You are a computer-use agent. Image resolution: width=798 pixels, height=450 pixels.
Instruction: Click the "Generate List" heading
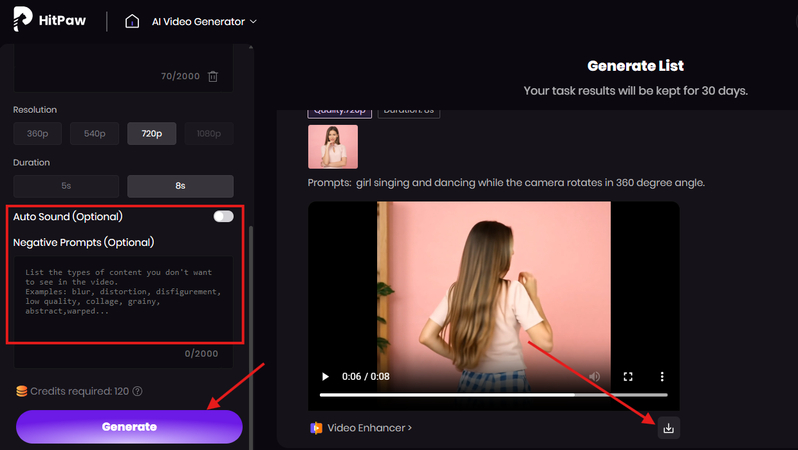click(x=635, y=66)
